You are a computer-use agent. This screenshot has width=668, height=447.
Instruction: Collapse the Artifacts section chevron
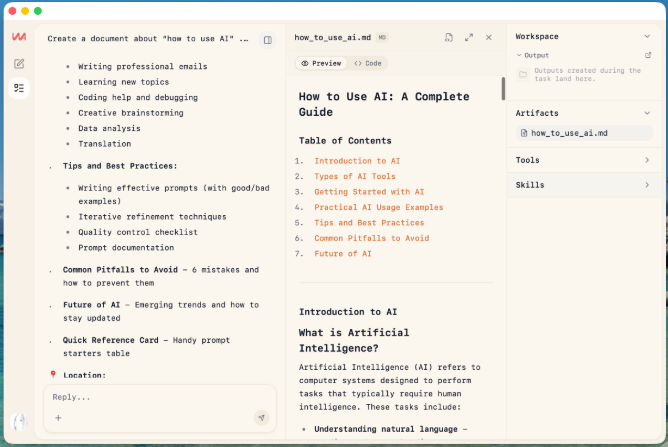(647, 113)
